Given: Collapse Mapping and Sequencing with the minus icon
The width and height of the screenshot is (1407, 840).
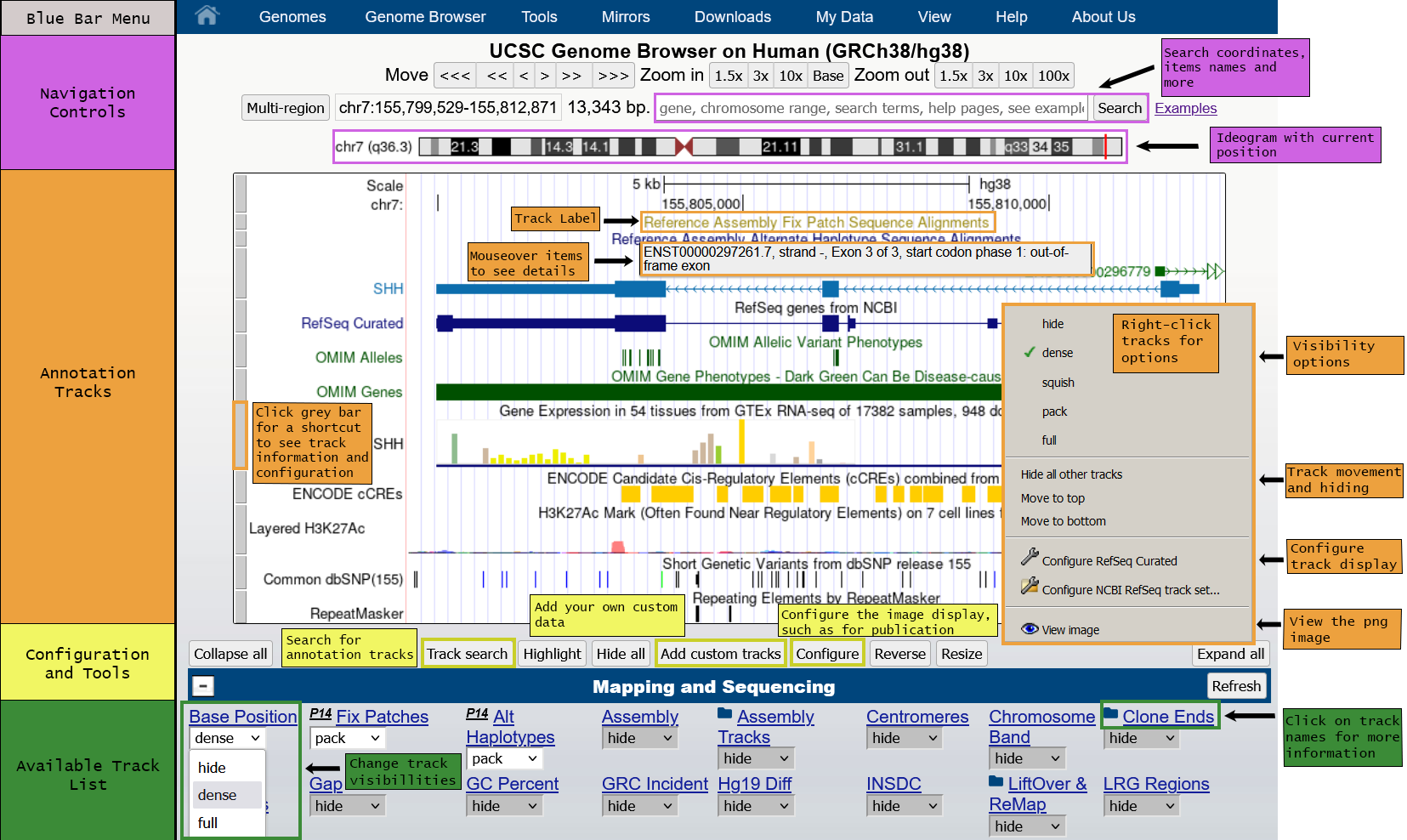Looking at the screenshot, I should coord(203,686).
